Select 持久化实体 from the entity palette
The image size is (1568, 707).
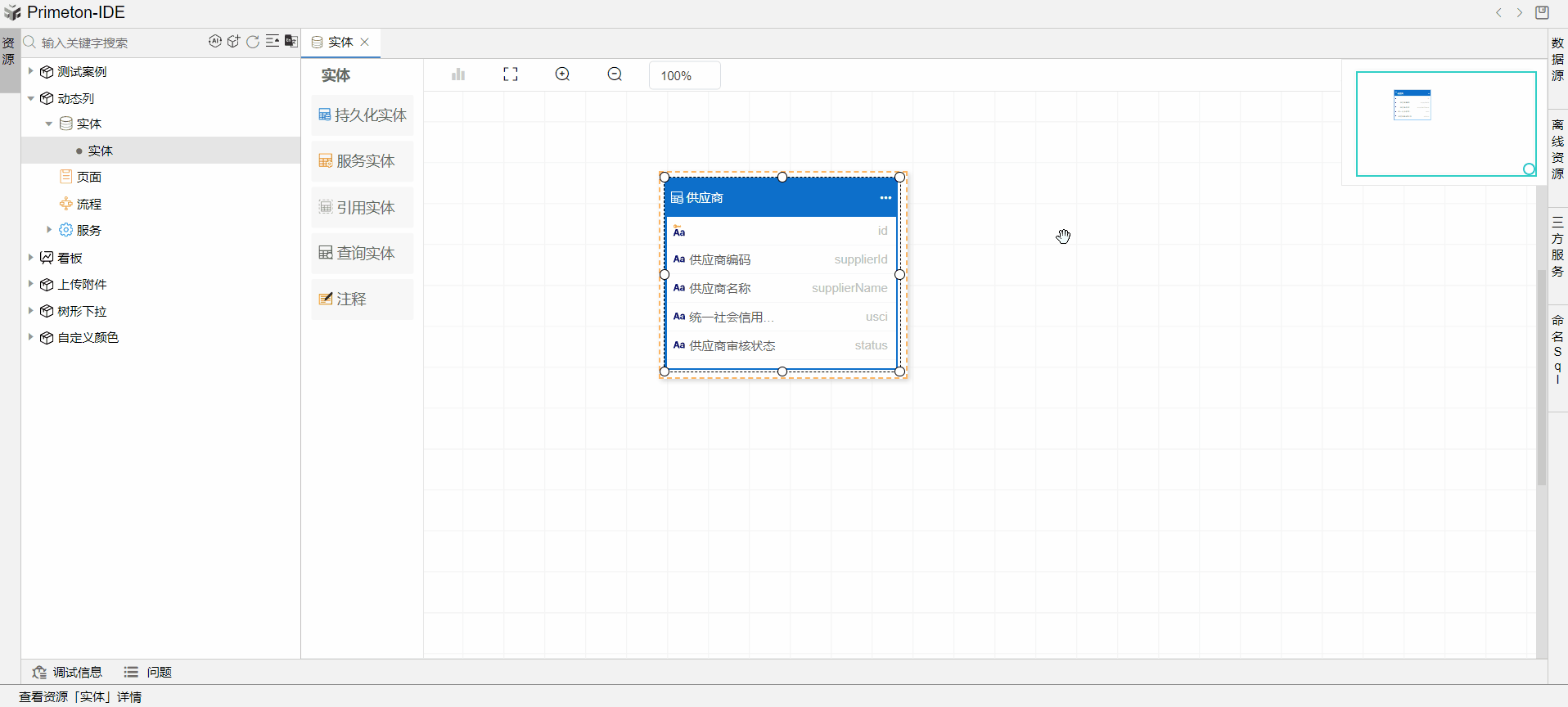pyautogui.click(x=362, y=115)
